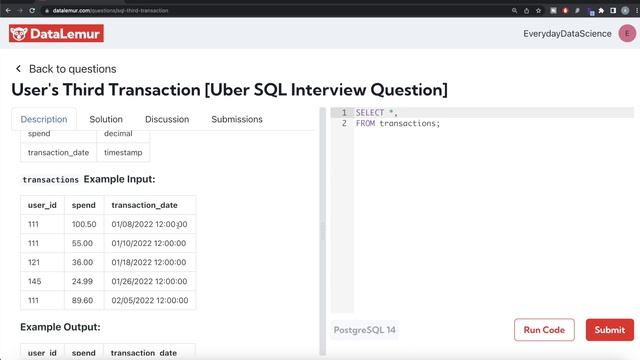Open the pink E user avatar
The width and height of the screenshot is (640, 360).
point(627,33)
